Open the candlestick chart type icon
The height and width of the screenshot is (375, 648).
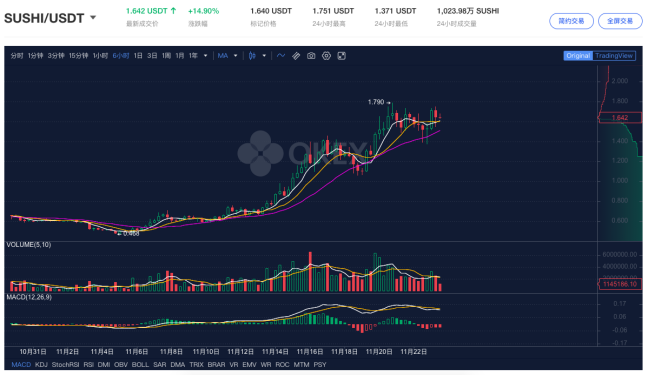[x=252, y=56]
